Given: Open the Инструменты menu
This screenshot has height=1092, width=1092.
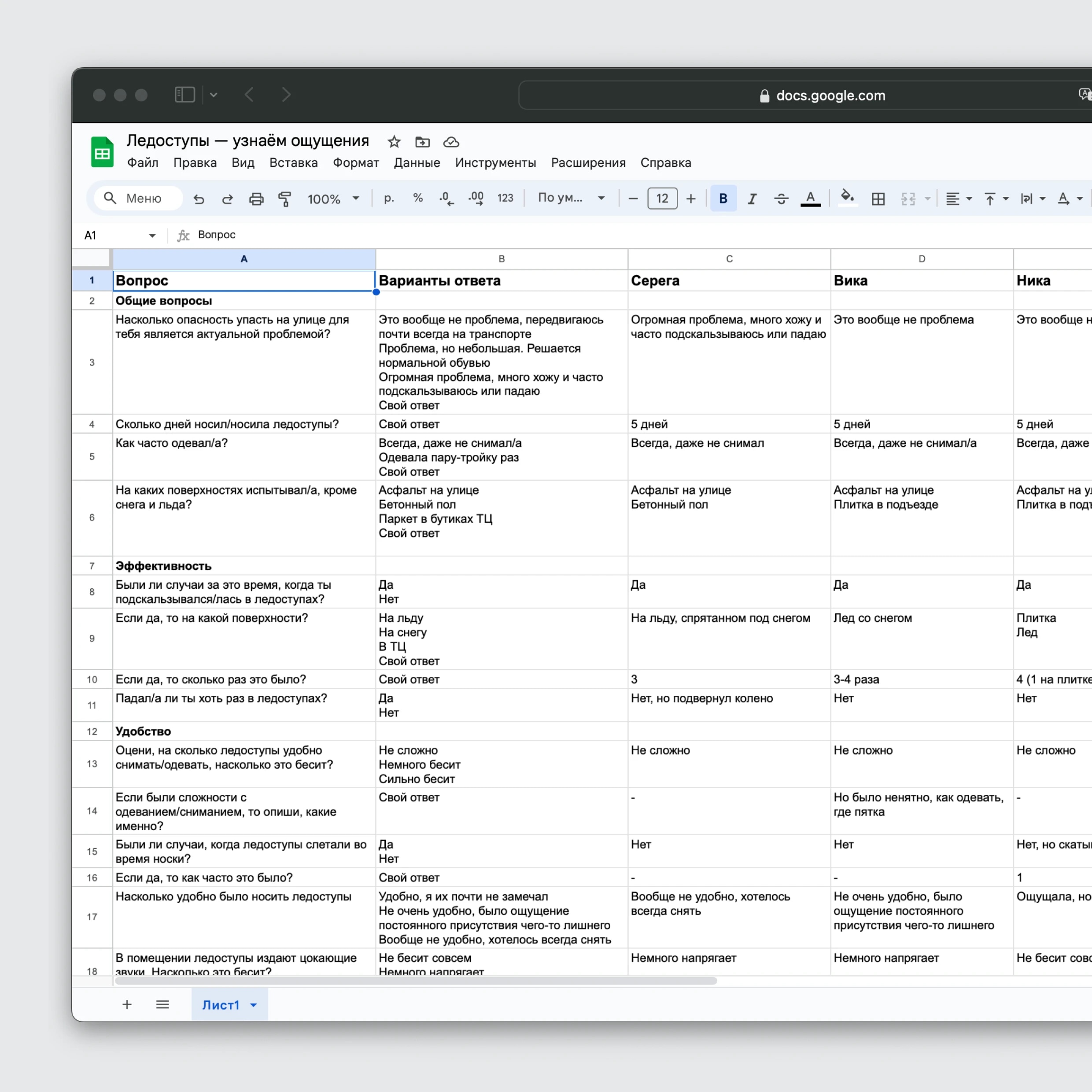Looking at the screenshot, I should pyautogui.click(x=496, y=163).
